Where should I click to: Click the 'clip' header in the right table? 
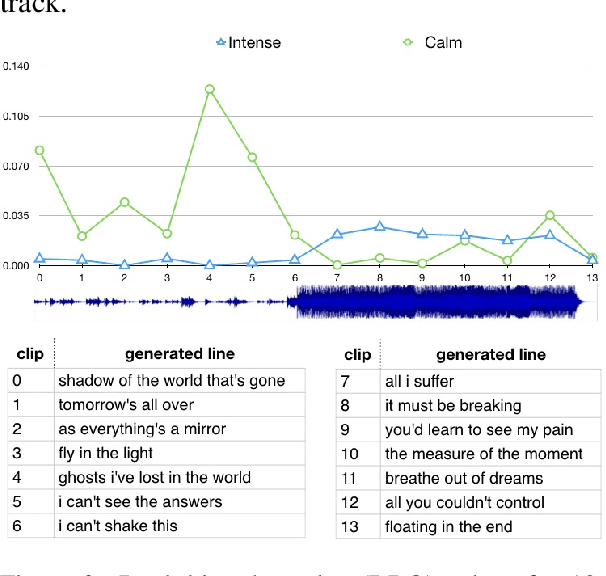(x=357, y=354)
